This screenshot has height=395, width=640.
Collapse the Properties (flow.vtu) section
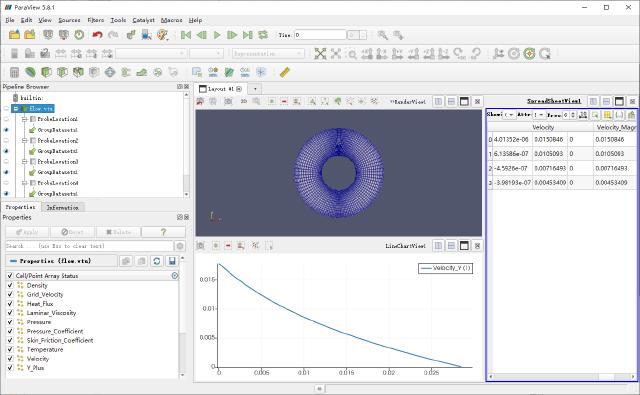[13, 261]
